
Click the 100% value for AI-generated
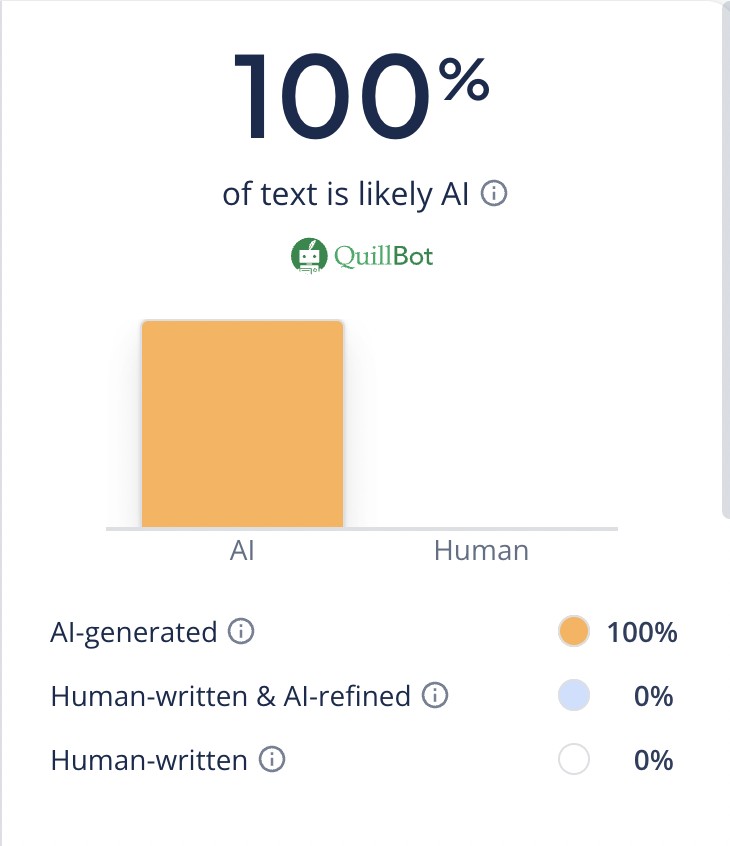(x=643, y=632)
